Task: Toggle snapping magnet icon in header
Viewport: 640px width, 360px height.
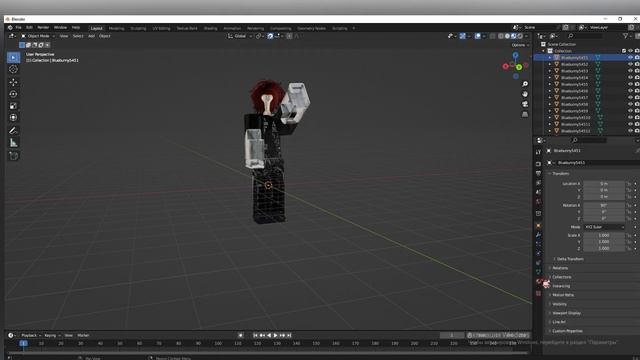Action: (270, 36)
